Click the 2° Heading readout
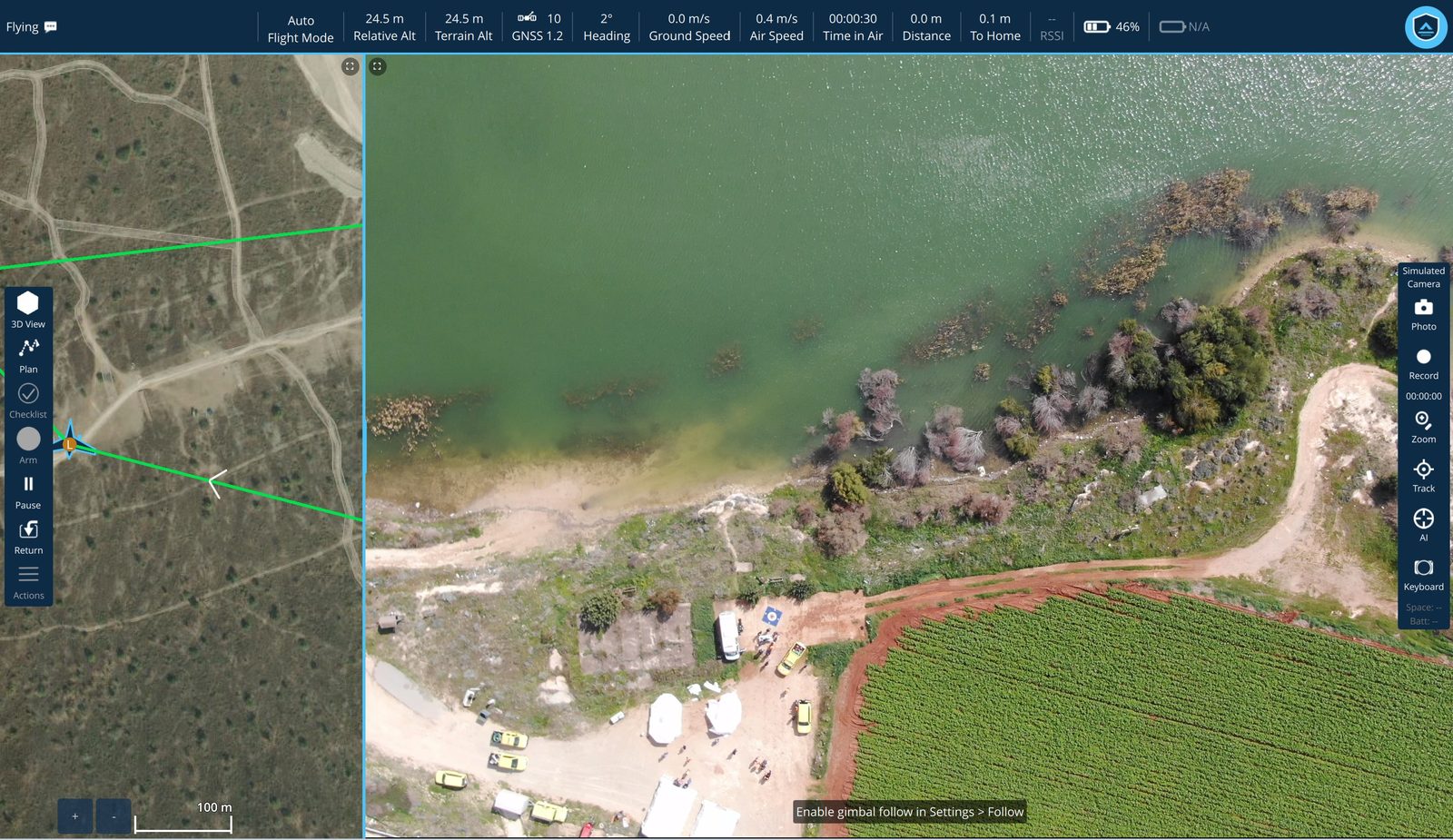1453x840 pixels. coord(607,27)
